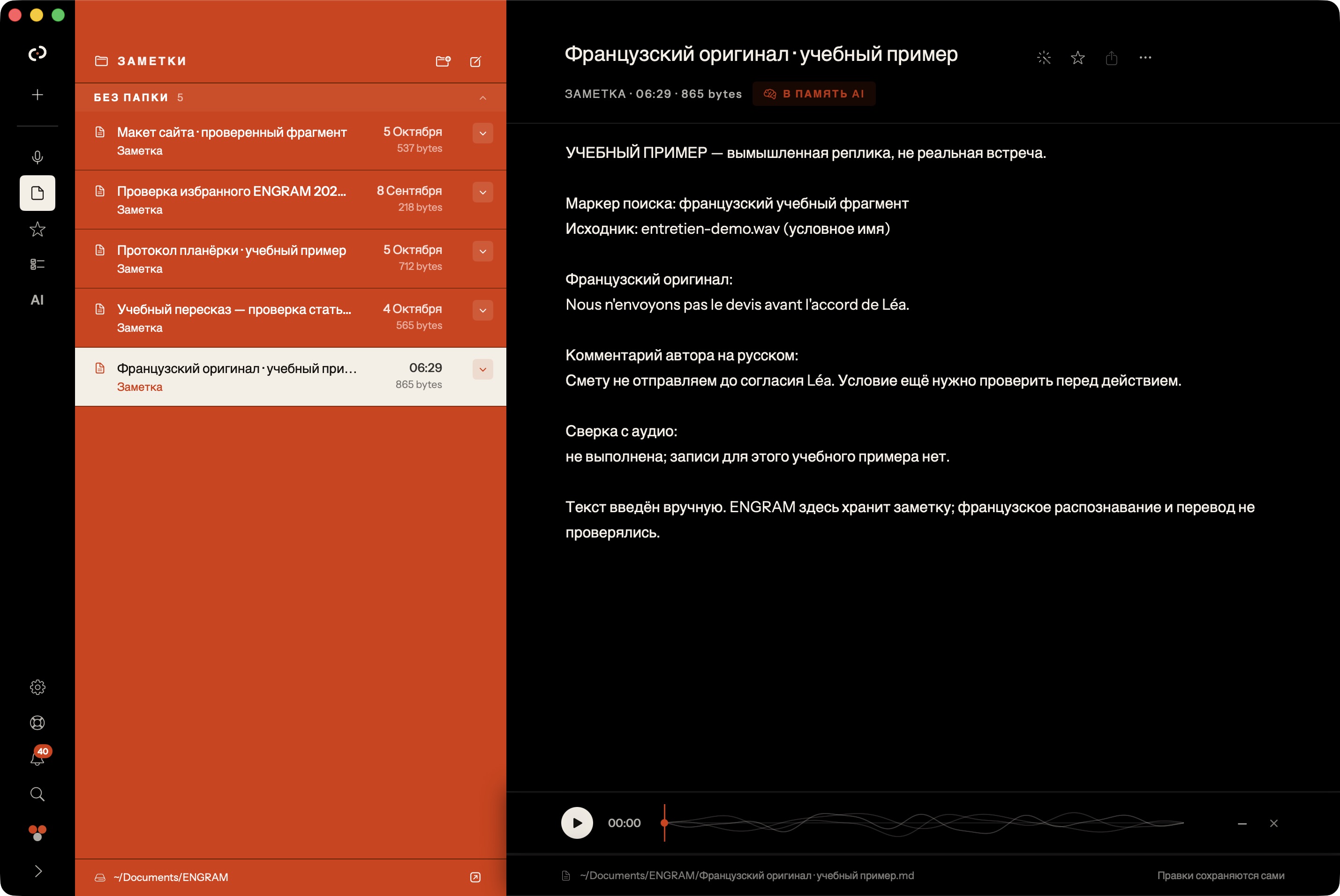The height and width of the screenshot is (896, 1340).
Task: Select Проверка избранного ENGRAM note
Action: [x=290, y=200]
